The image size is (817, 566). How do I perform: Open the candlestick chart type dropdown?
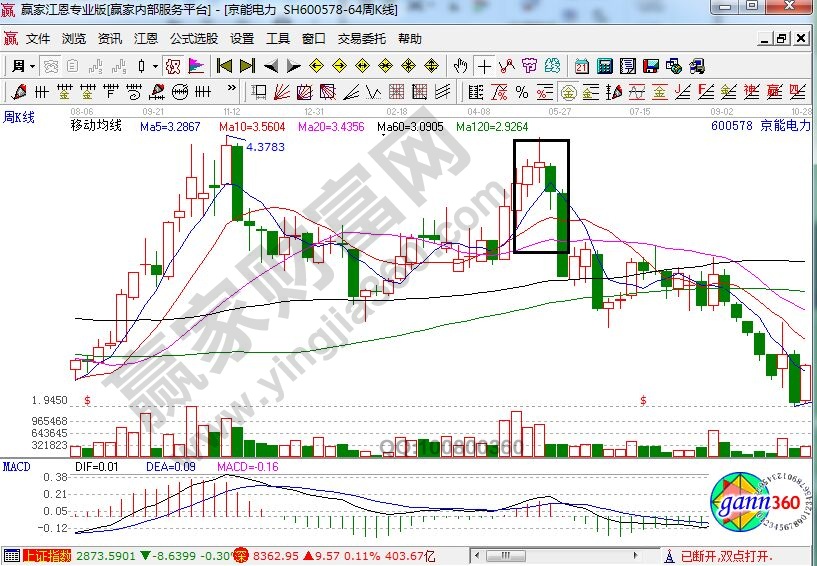153,66
